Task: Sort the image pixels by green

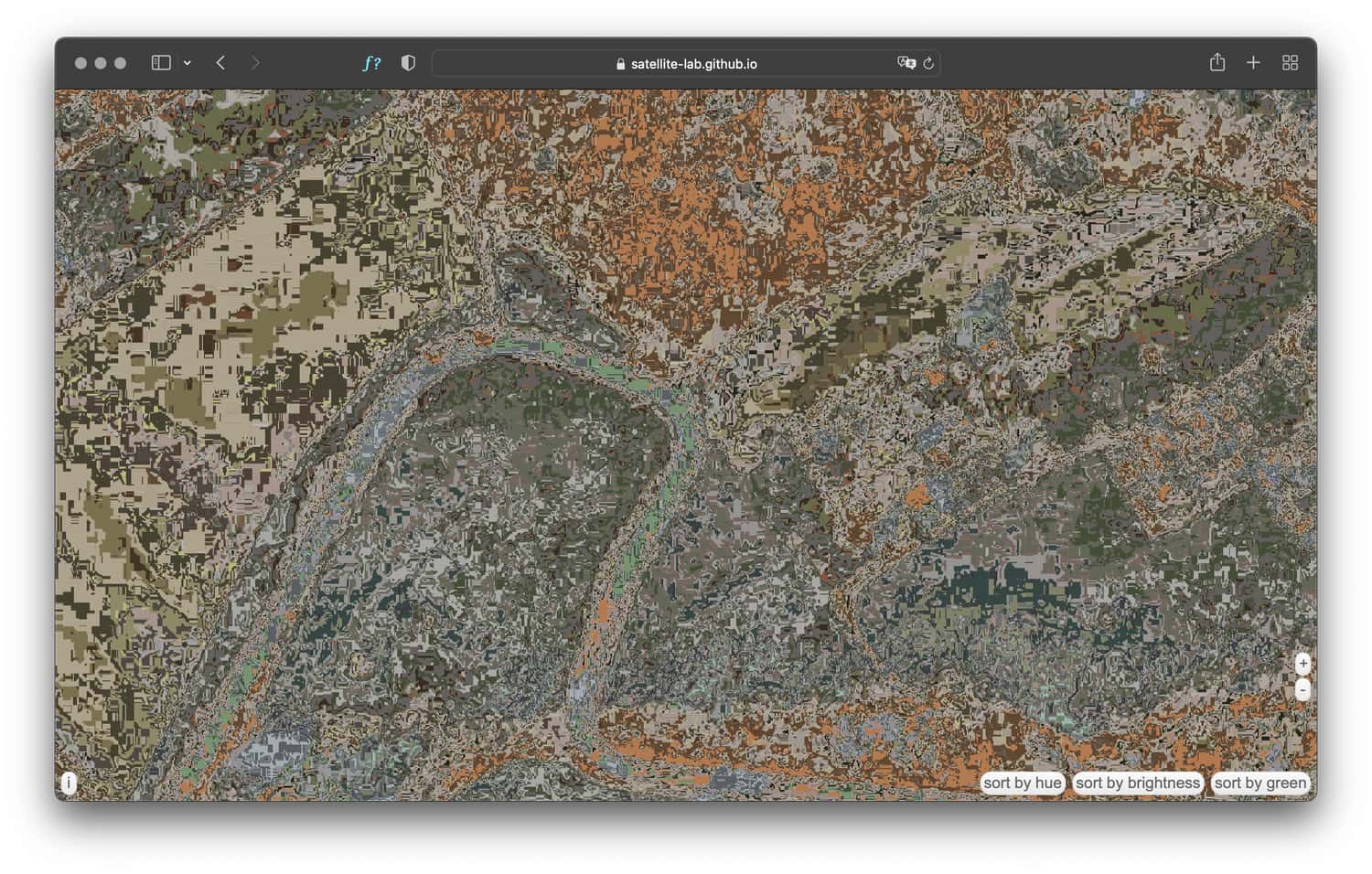Action: (1260, 783)
